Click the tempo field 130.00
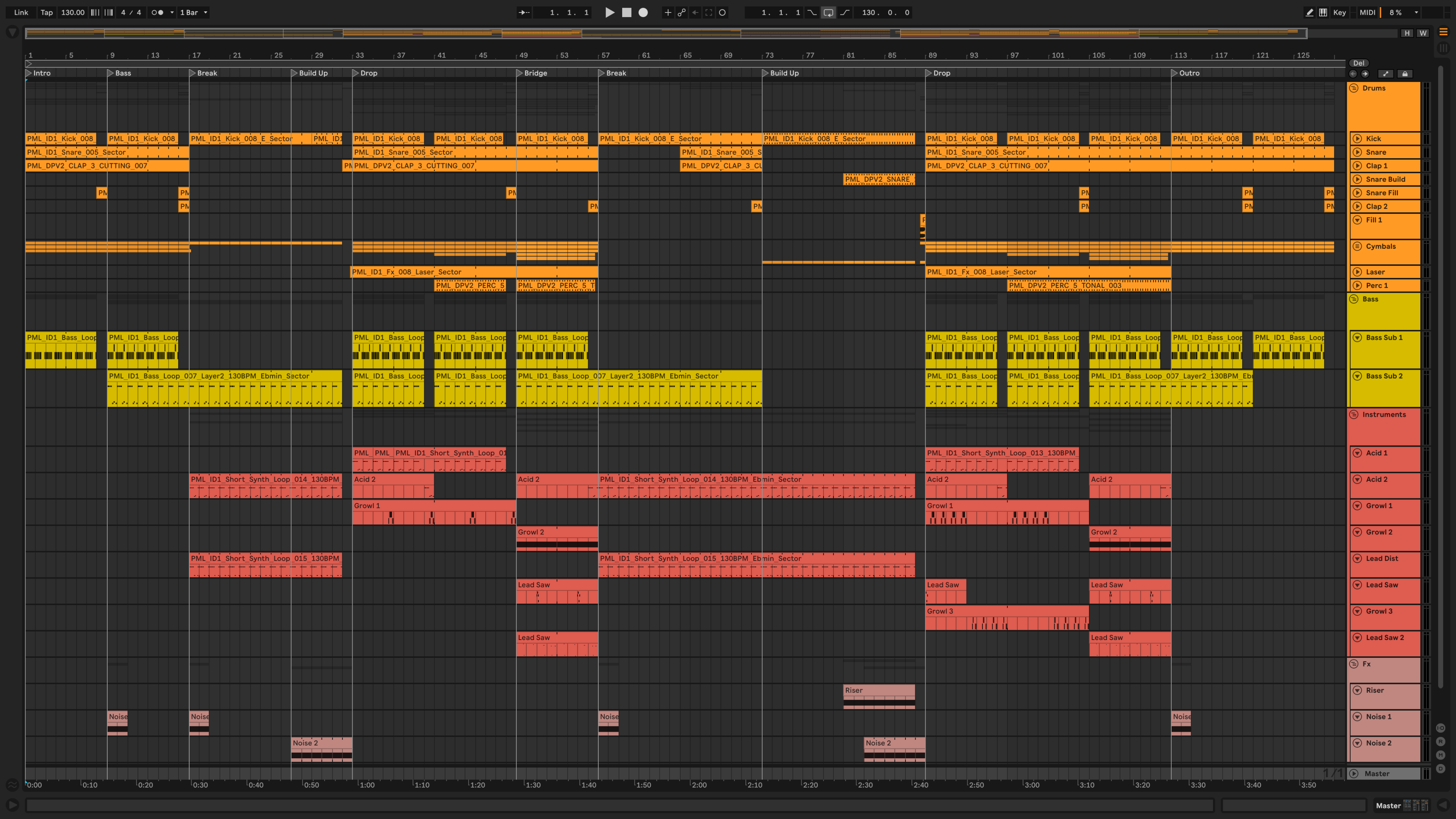Image resolution: width=1456 pixels, height=819 pixels. pyautogui.click(x=72, y=13)
